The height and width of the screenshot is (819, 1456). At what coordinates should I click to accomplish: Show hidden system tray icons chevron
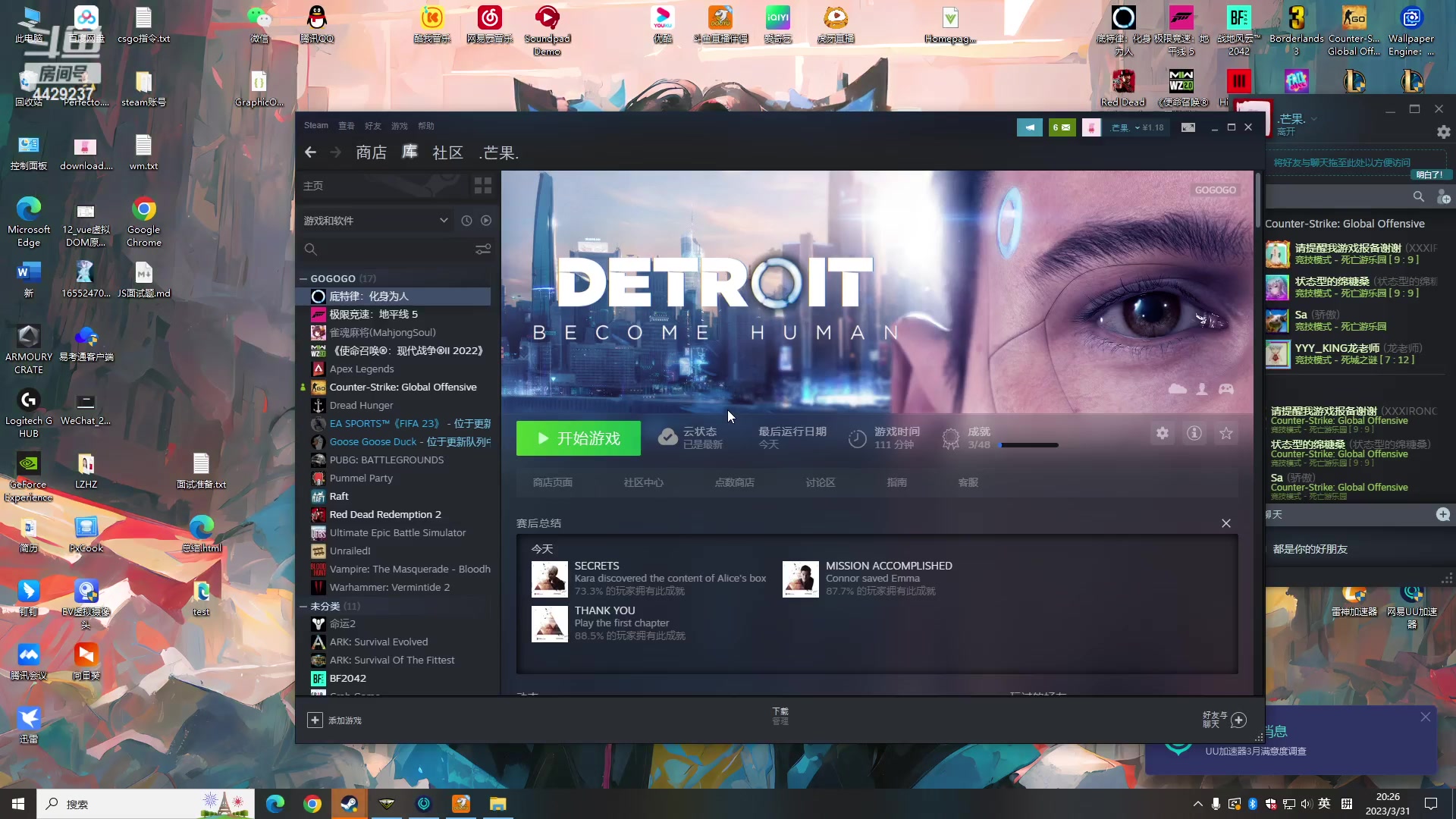[1197, 804]
